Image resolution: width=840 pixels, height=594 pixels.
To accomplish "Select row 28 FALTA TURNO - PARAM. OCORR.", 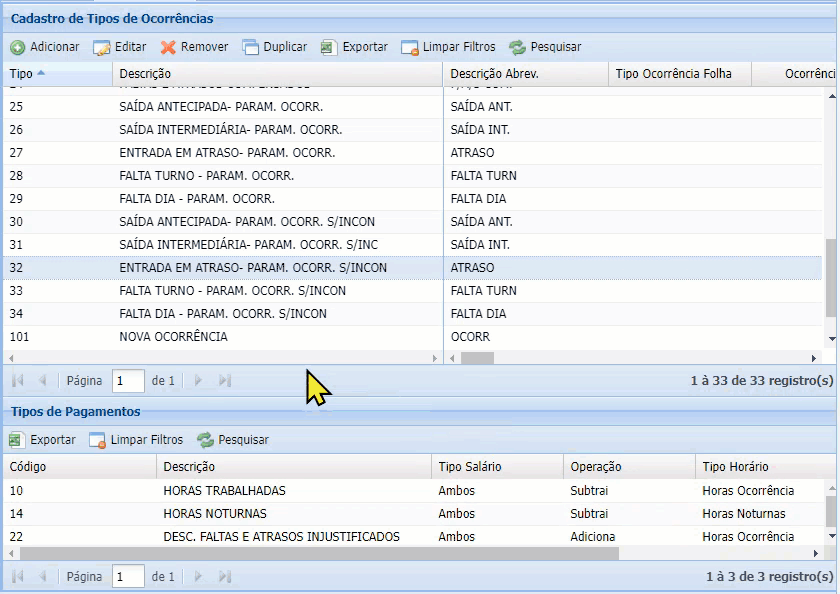I will pyautogui.click(x=206, y=176).
